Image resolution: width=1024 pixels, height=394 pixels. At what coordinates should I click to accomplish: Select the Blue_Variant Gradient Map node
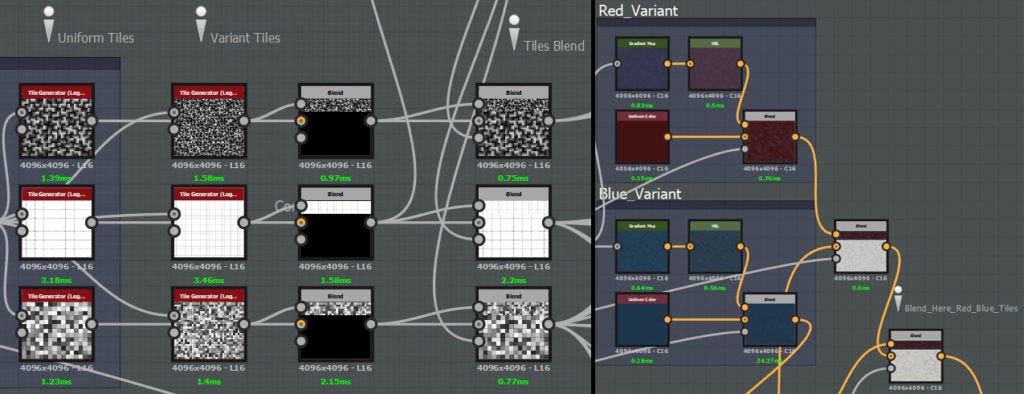pyautogui.click(x=643, y=246)
